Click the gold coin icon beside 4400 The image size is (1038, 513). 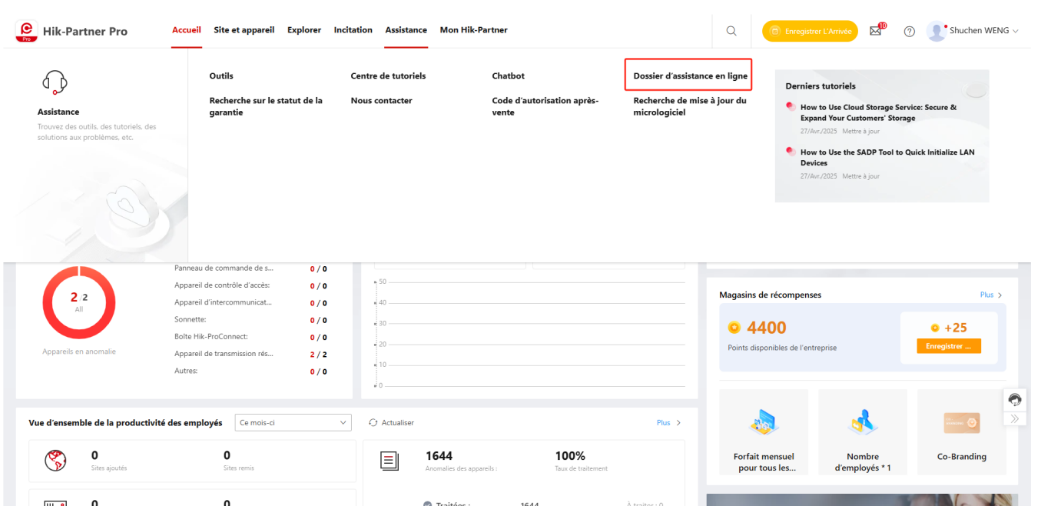733,327
